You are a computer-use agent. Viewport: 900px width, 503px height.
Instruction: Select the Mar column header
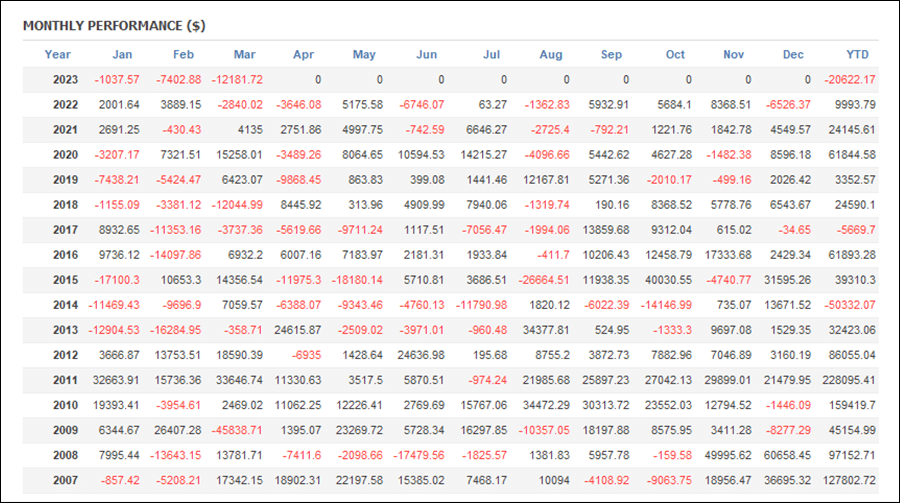click(245, 55)
